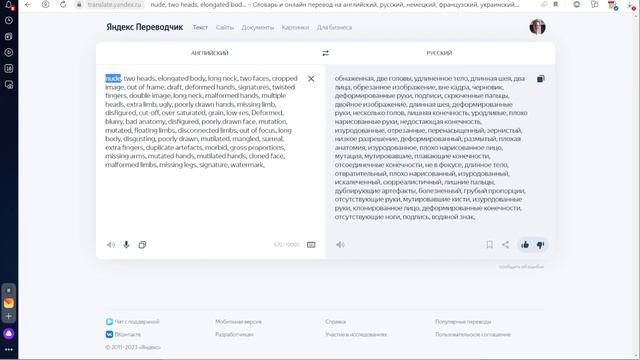Open tab collections icon in sidebar
The height and width of the screenshot is (360, 640).
[x=9, y=36]
